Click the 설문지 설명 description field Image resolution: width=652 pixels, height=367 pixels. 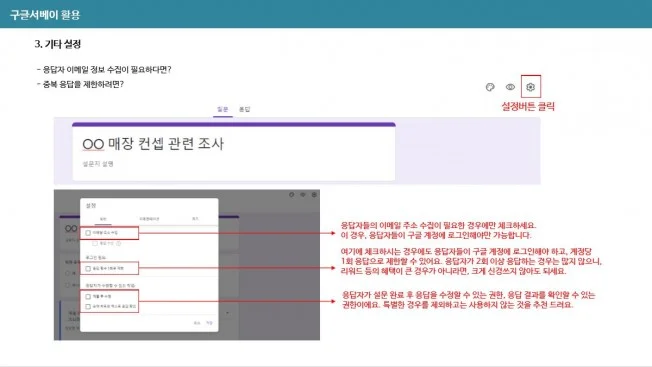coord(98,164)
